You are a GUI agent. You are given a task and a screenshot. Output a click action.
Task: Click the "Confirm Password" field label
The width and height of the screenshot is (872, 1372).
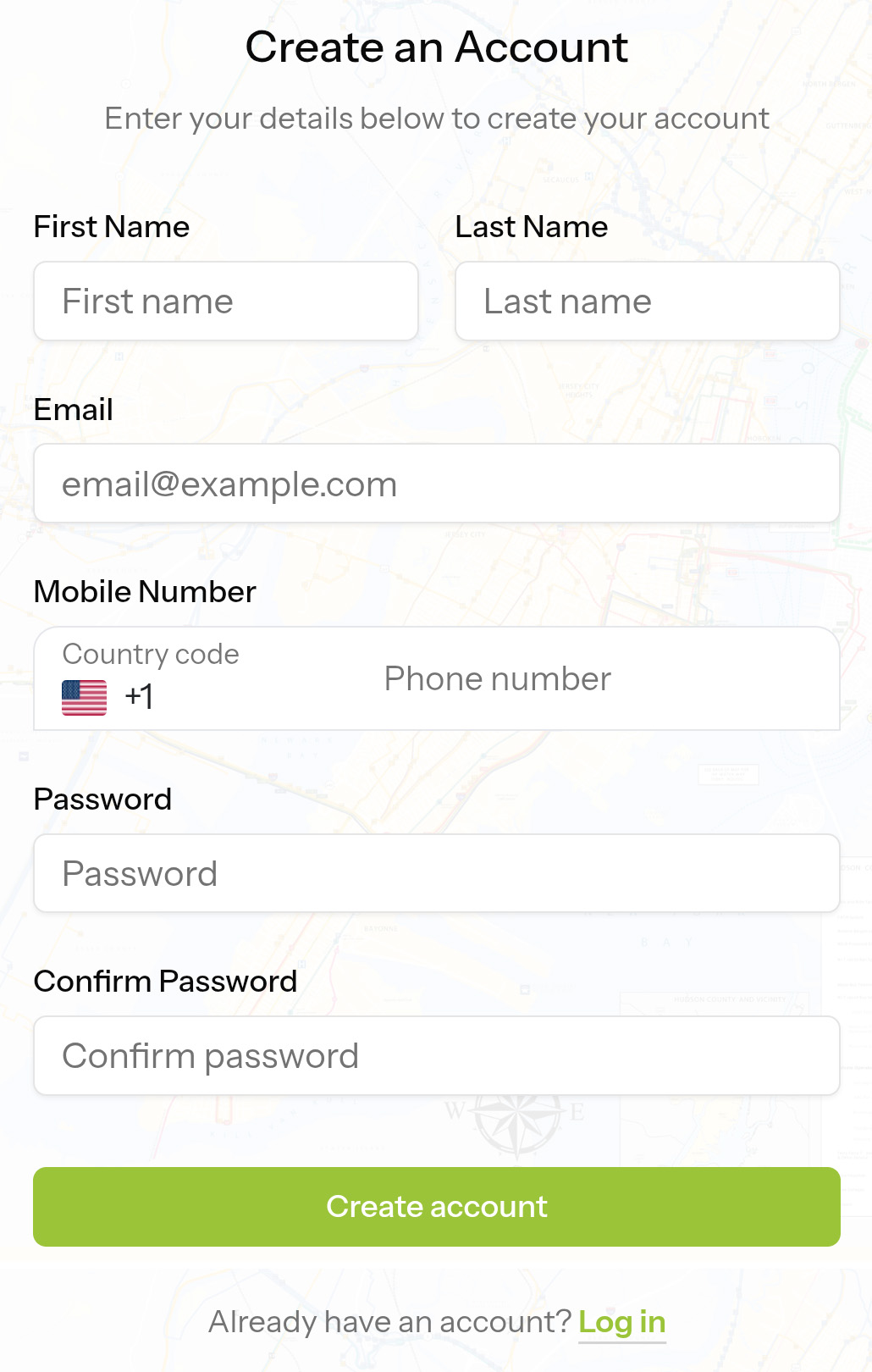click(x=165, y=982)
